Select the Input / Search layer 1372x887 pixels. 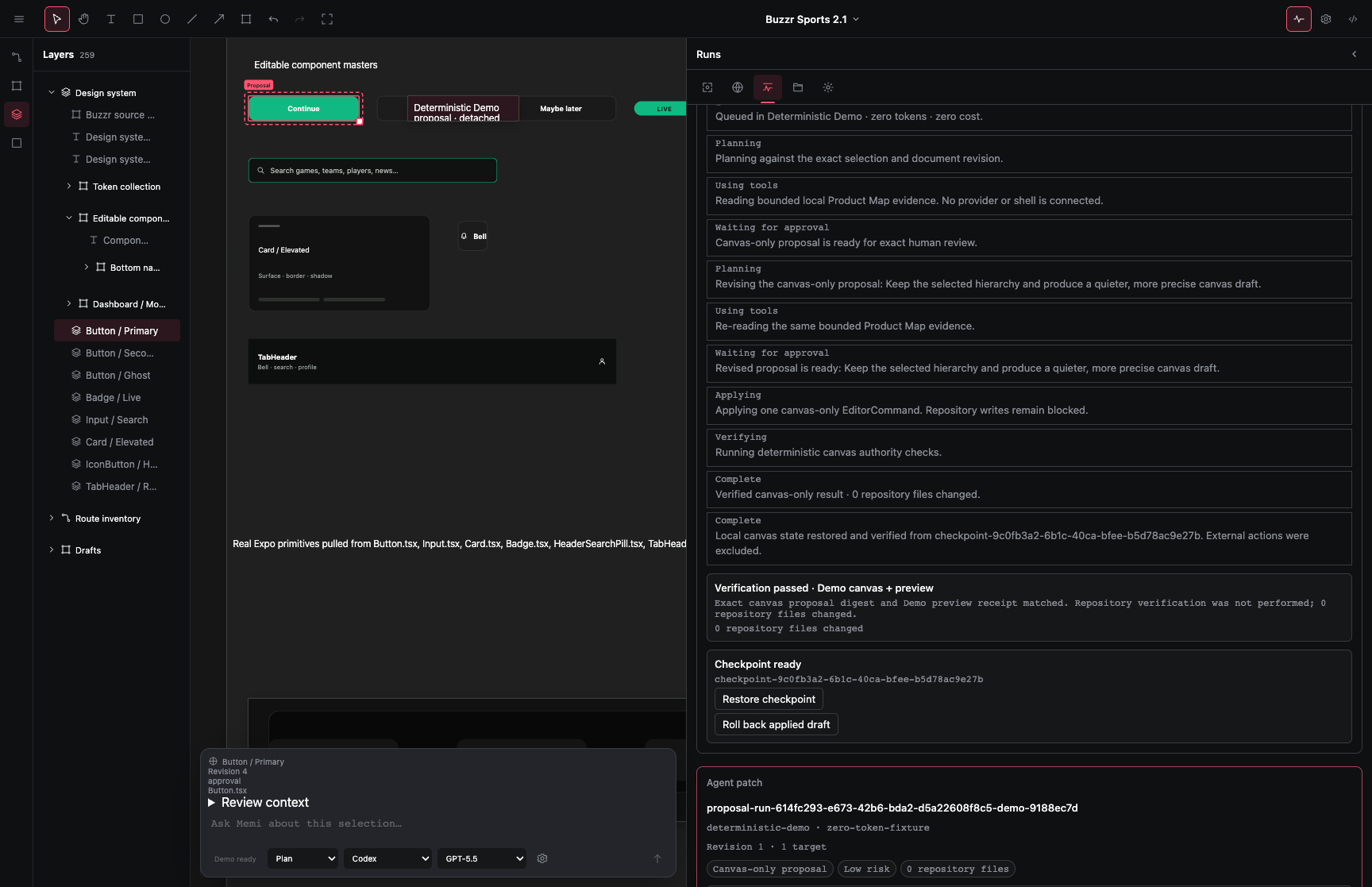pos(117,419)
